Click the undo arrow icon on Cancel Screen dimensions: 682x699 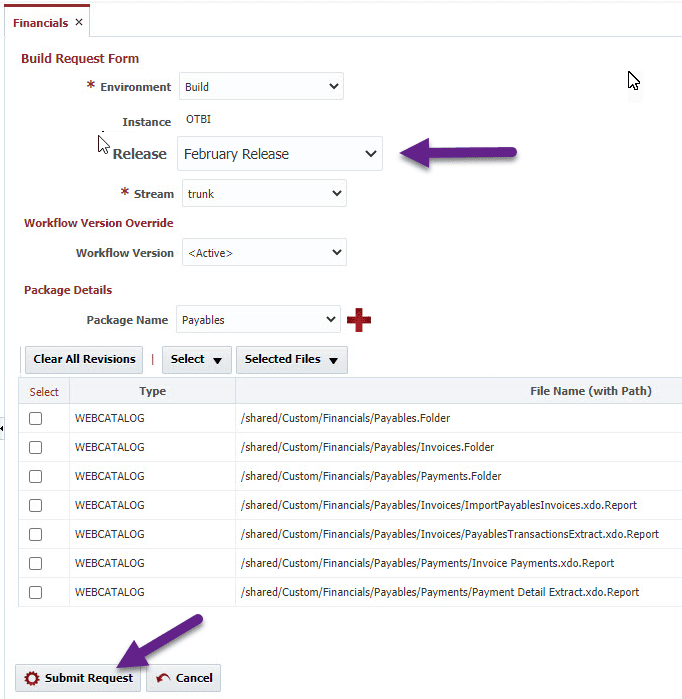tap(163, 678)
